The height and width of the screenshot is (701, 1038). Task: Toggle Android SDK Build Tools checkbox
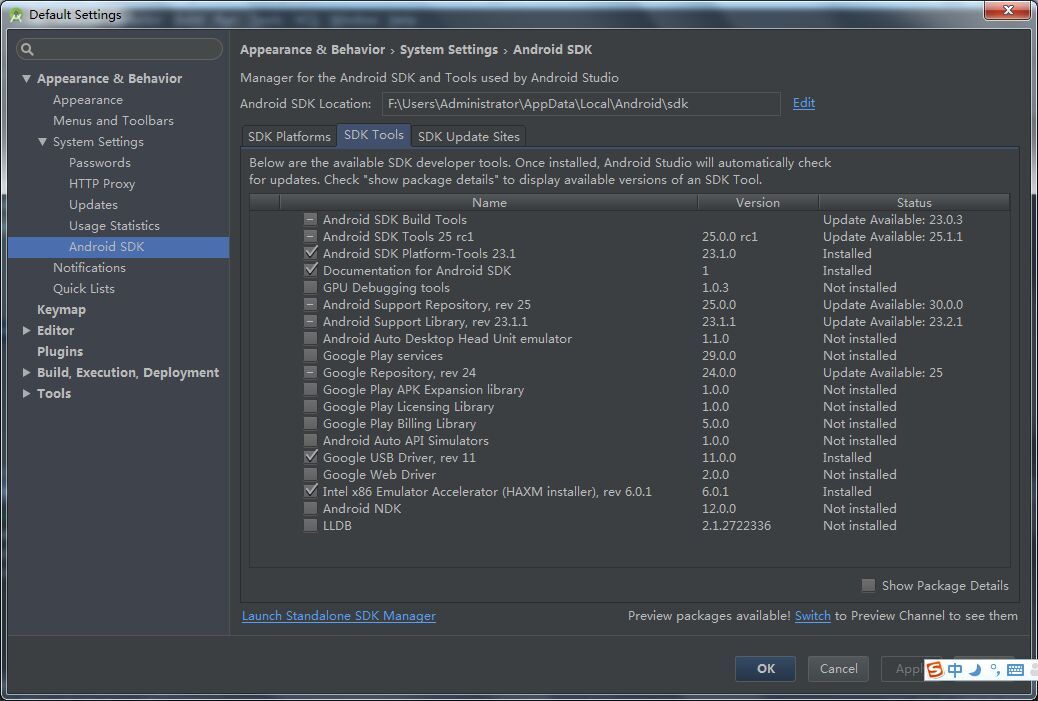coord(310,219)
